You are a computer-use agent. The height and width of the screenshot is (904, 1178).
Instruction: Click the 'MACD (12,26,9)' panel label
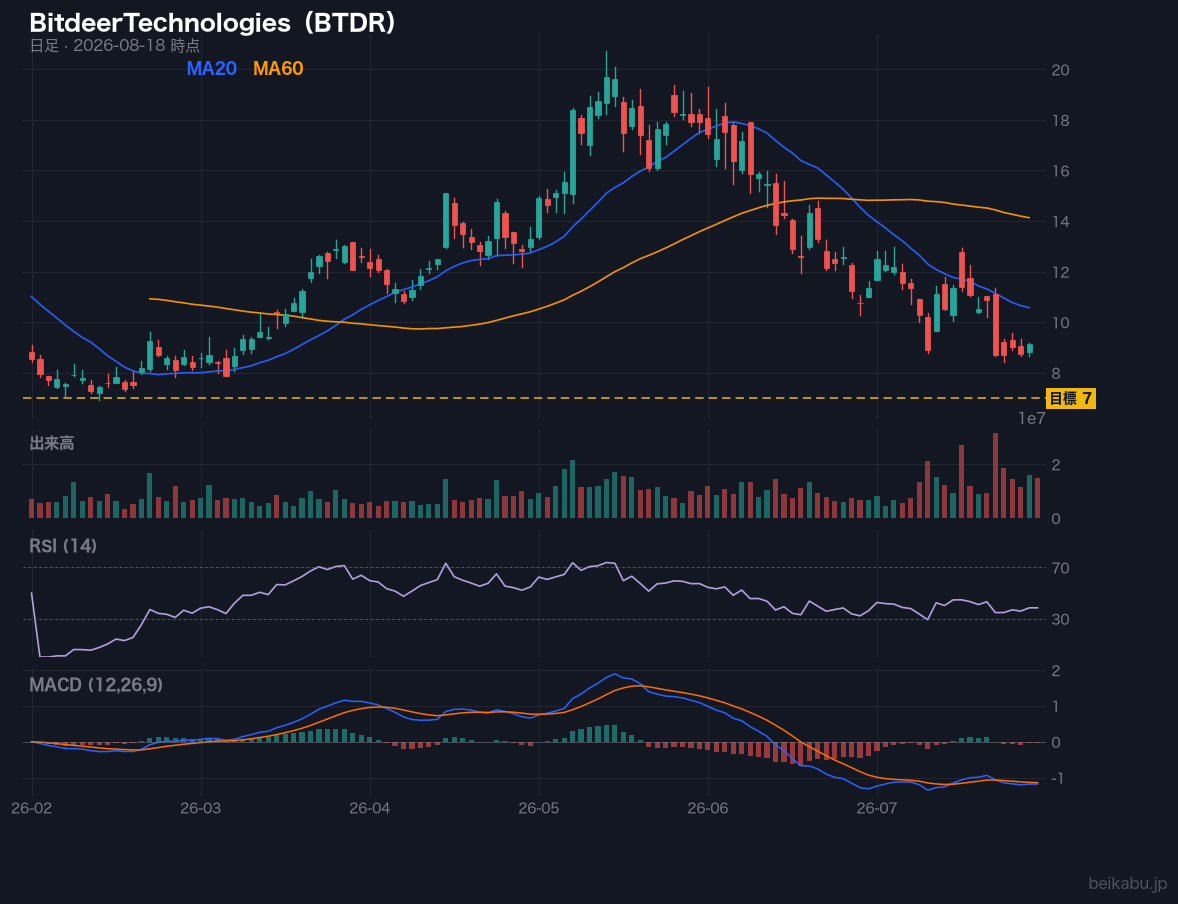(x=96, y=685)
